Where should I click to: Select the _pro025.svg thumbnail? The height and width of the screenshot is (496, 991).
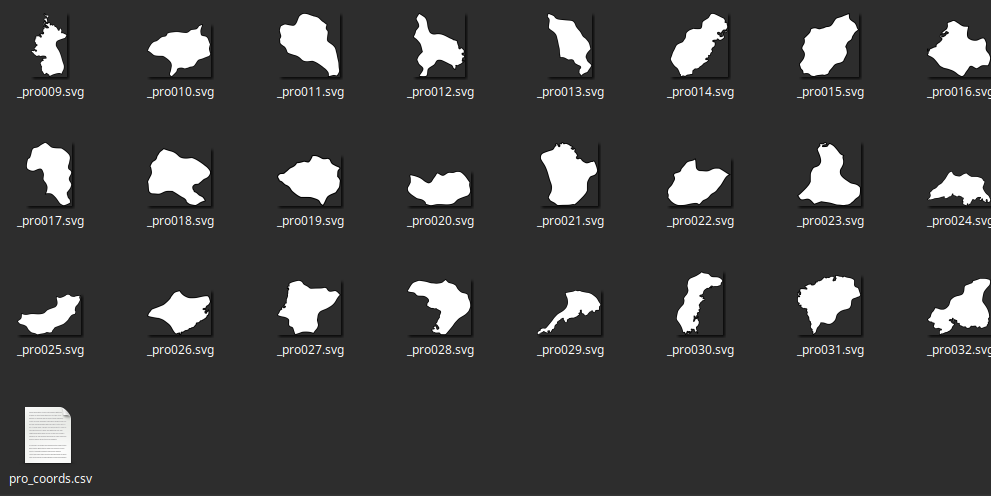click(x=50, y=315)
